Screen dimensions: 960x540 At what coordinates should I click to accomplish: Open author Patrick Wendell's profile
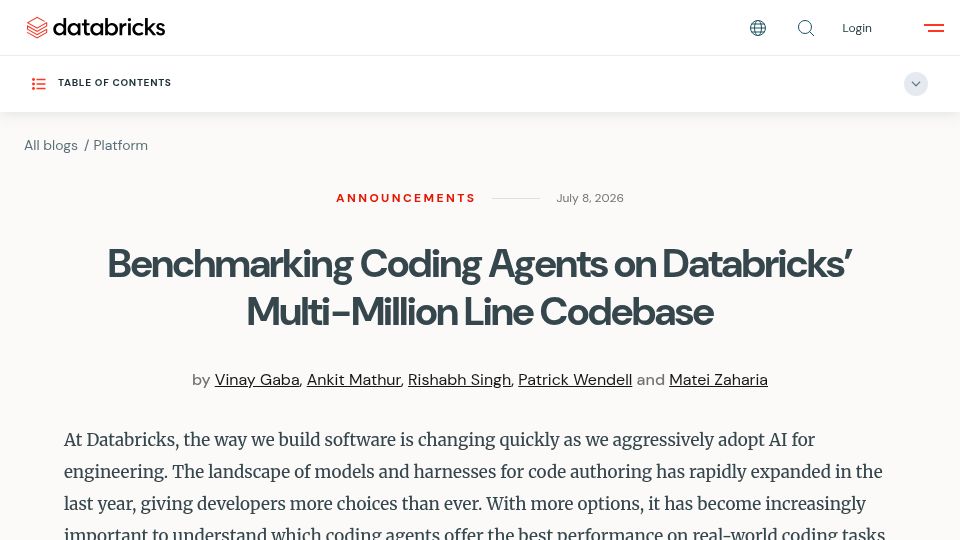click(575, 380)
